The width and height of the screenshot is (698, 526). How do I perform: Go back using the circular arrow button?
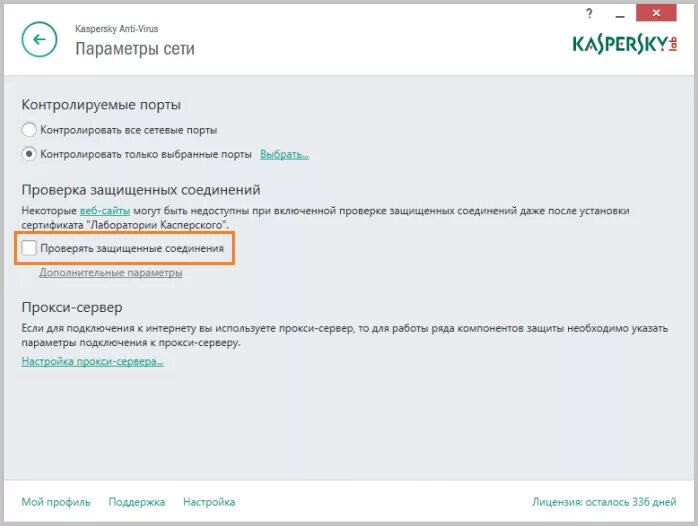[39, 39]
